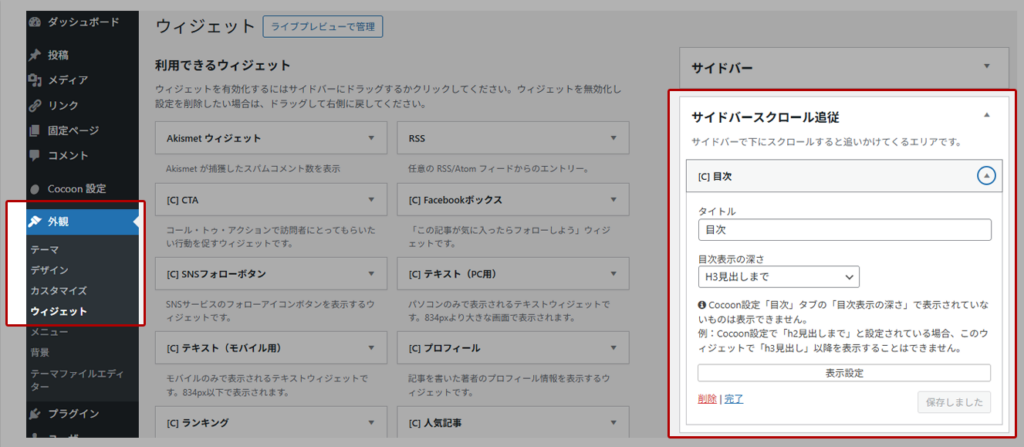This screenshot has height=447, width=1024.
Task: Click the タイトル text field
Action: pyautogui.click(x=843, y=230)
